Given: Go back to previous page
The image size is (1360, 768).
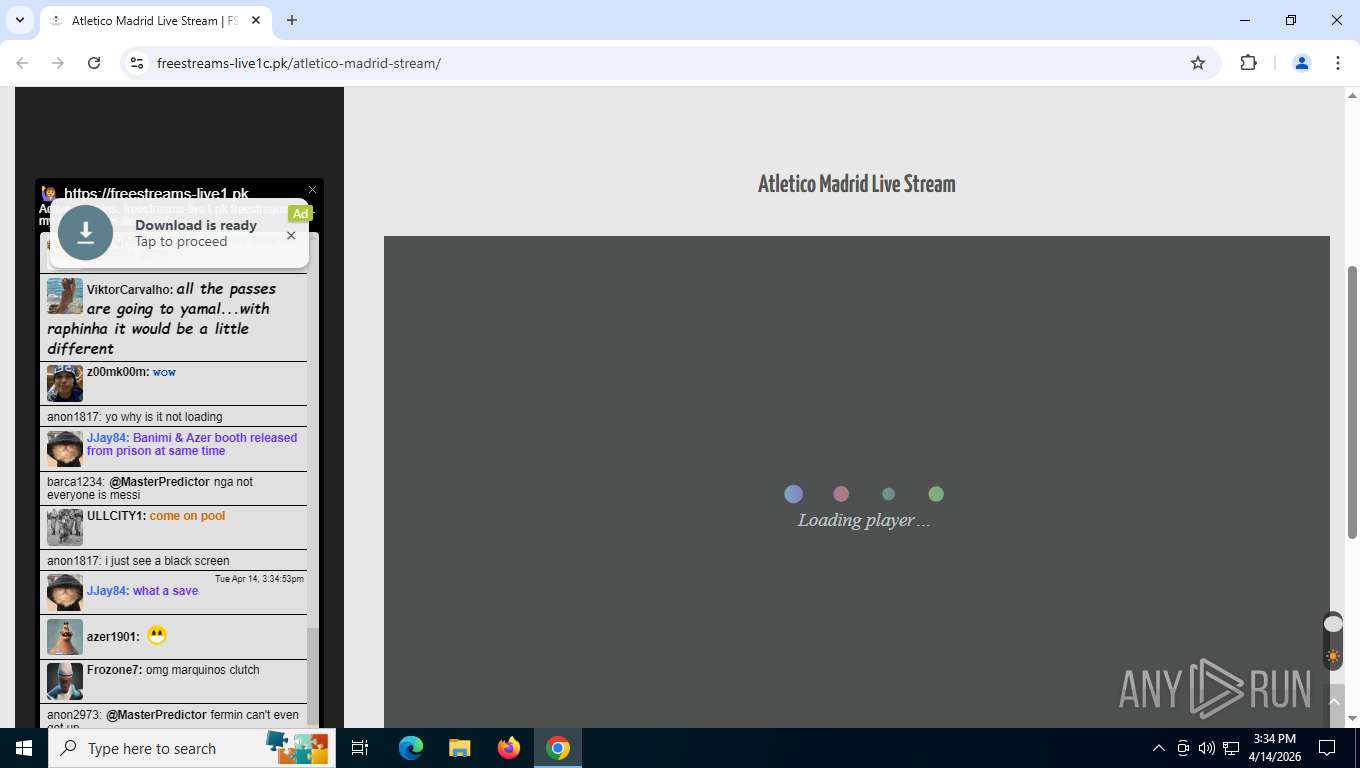Looking at the screenshot, I should [x=22, y=63].
